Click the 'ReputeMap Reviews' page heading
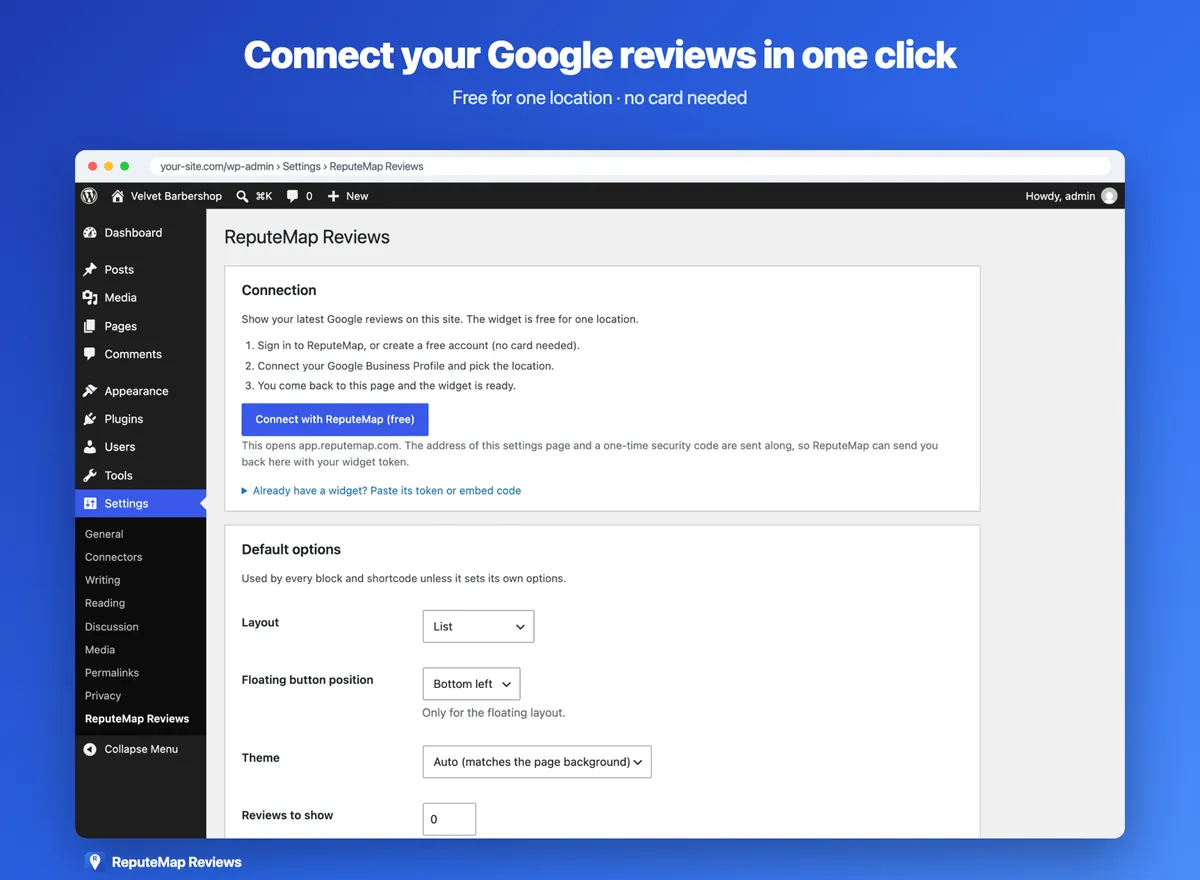This screenshot has height=880, width=1200. point(307,237)
